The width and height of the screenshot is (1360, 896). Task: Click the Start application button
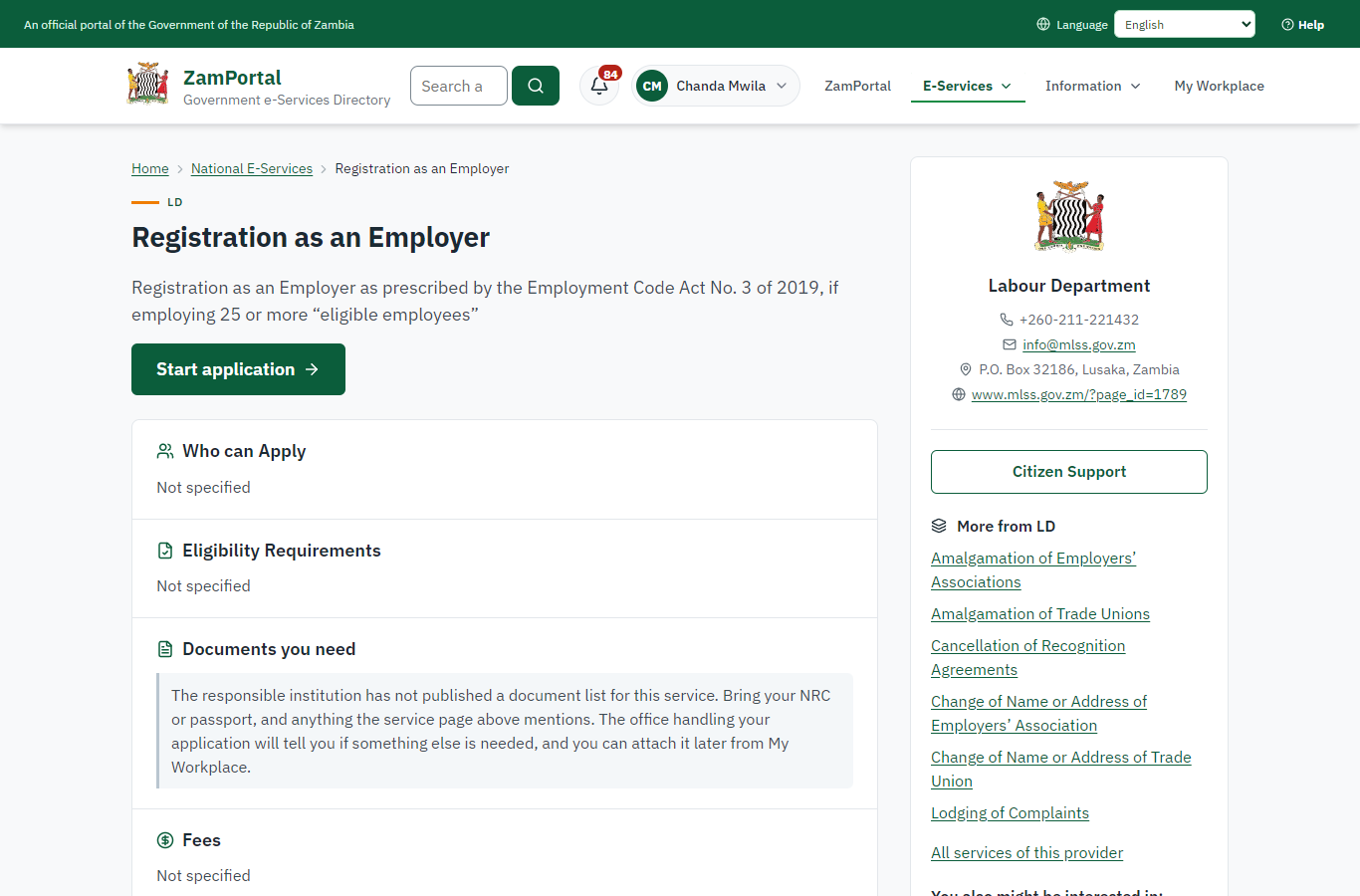(x=238, y=369)
